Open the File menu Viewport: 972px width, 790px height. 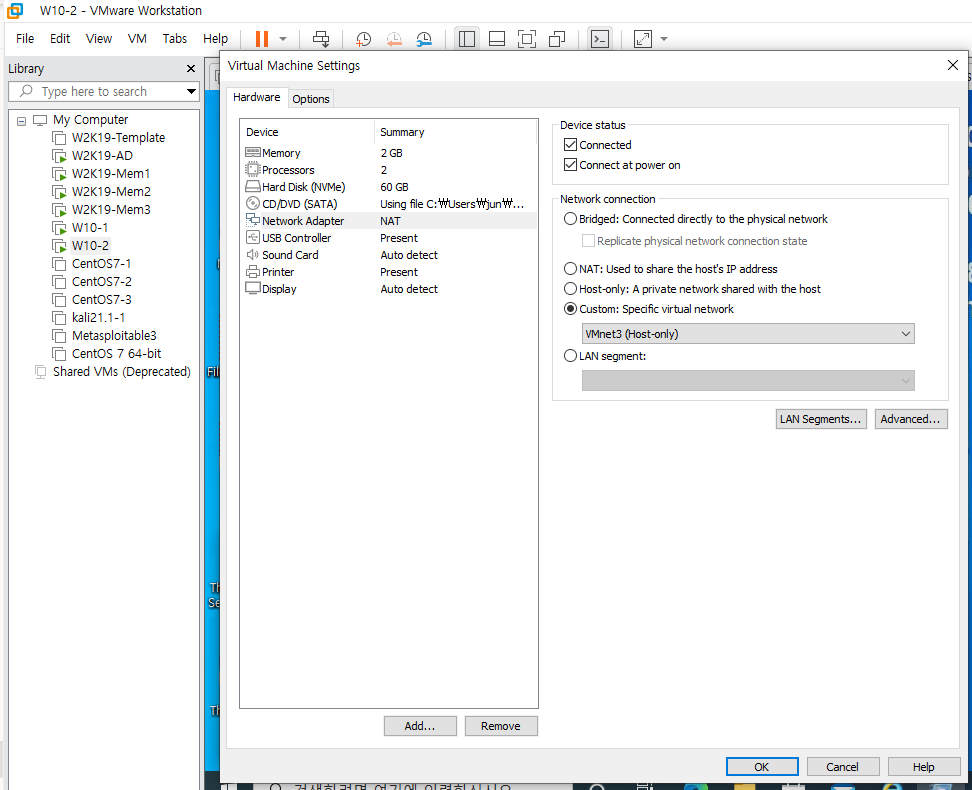pyautogui.click(x=25, y=38)
